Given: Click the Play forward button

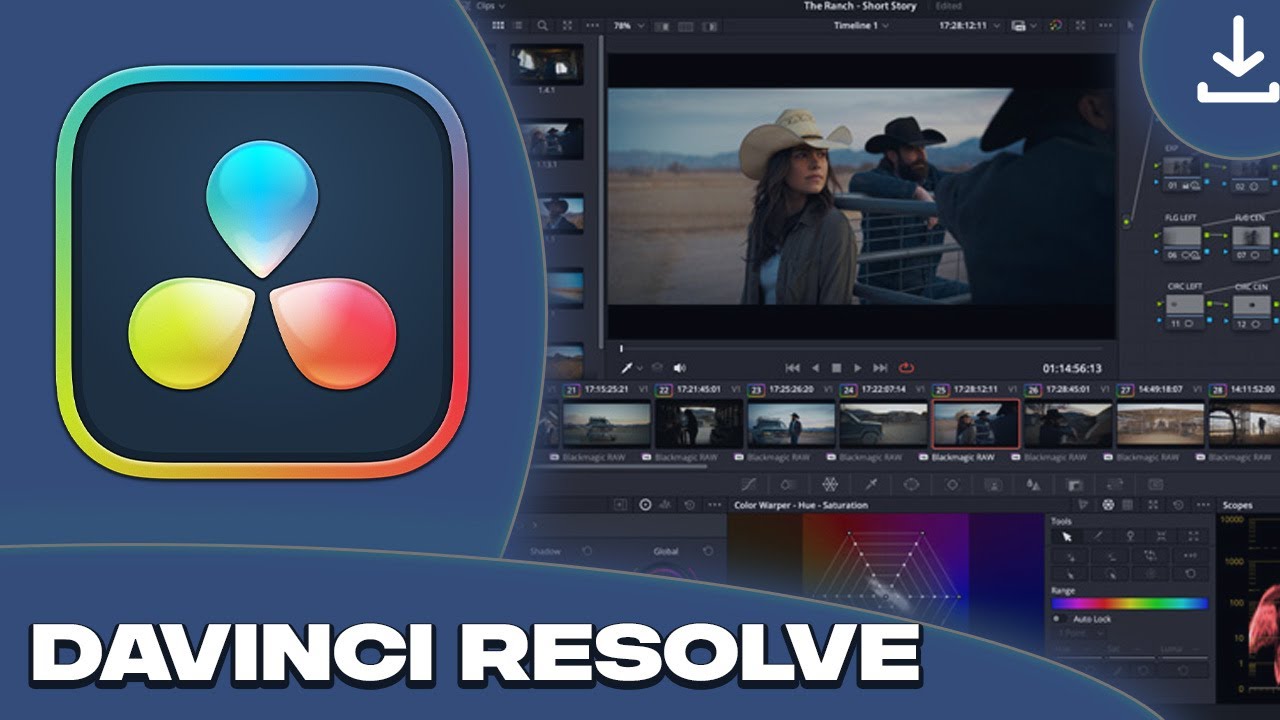Looking at the screenshot, I should tap(857, 368).
